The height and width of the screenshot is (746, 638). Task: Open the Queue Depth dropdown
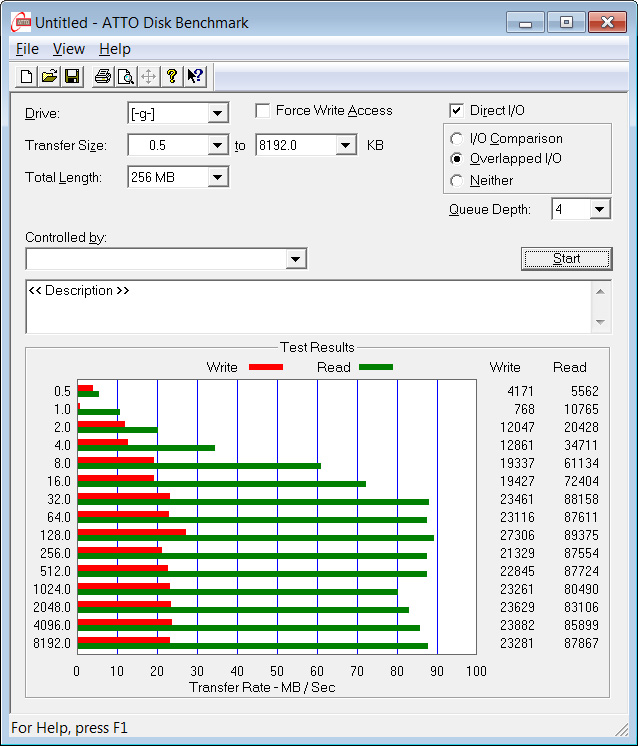581,209
